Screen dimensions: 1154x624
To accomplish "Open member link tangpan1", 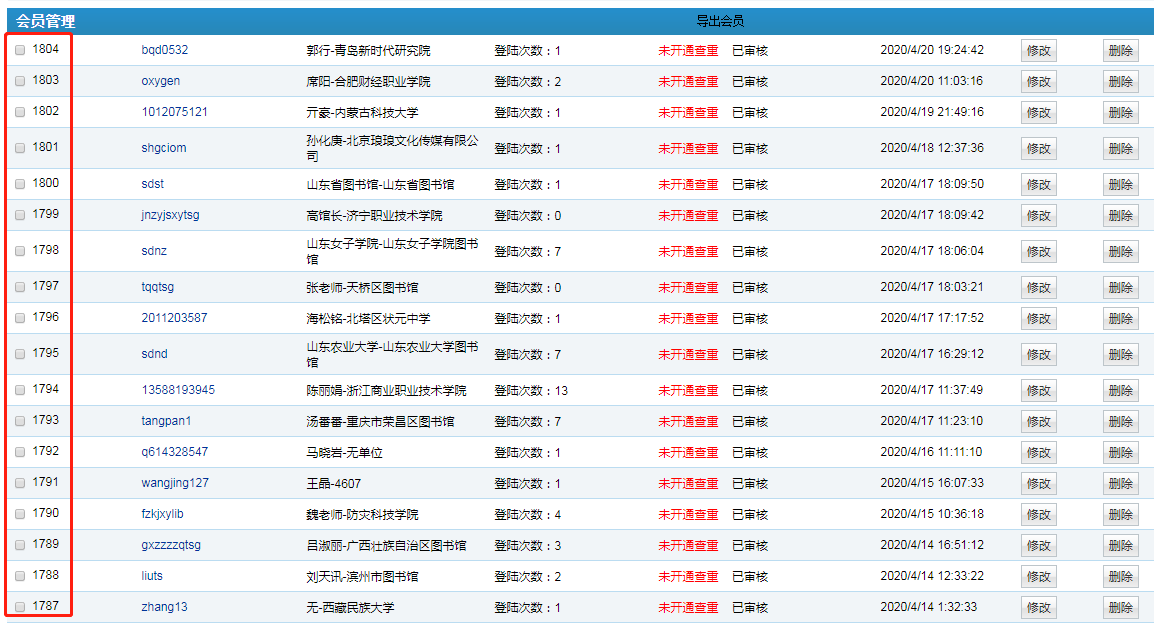I will click(166, 421).
